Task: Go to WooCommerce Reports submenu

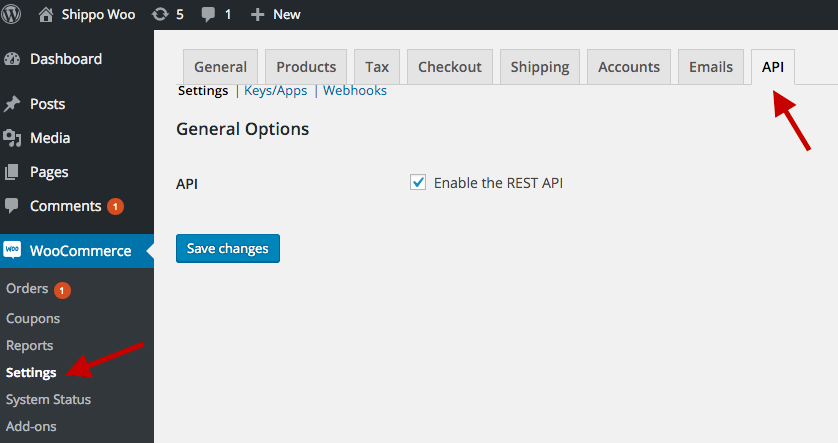Action: pos(29,346)
